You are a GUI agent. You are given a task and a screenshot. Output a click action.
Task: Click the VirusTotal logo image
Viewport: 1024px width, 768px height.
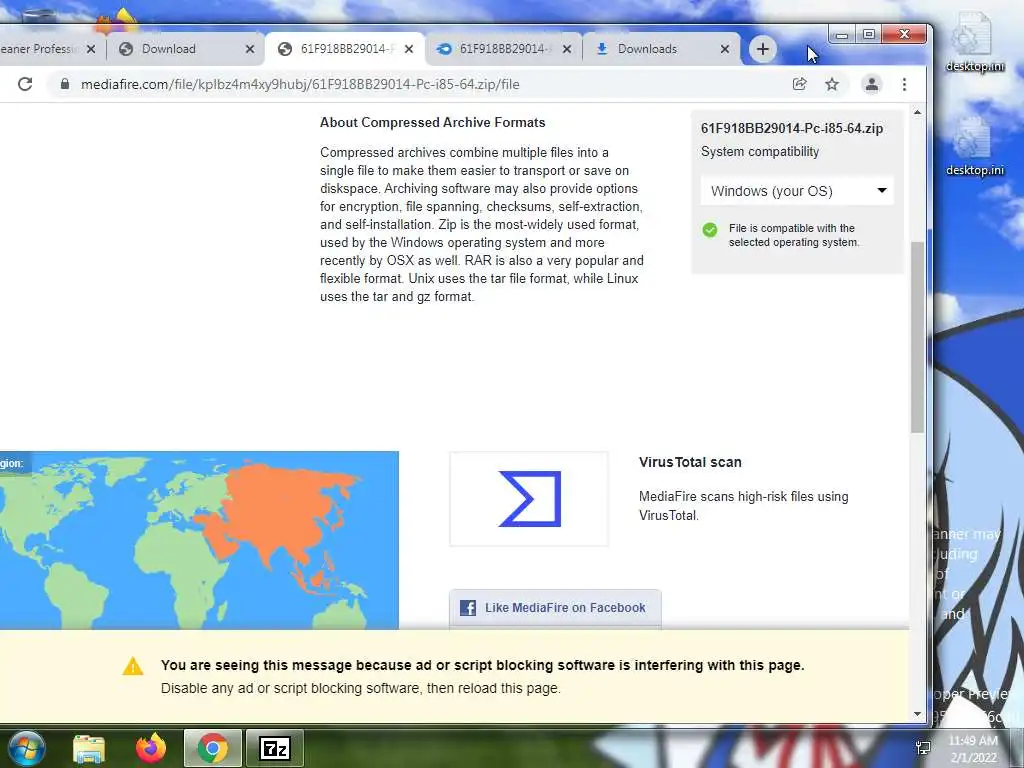click(530, 499)
